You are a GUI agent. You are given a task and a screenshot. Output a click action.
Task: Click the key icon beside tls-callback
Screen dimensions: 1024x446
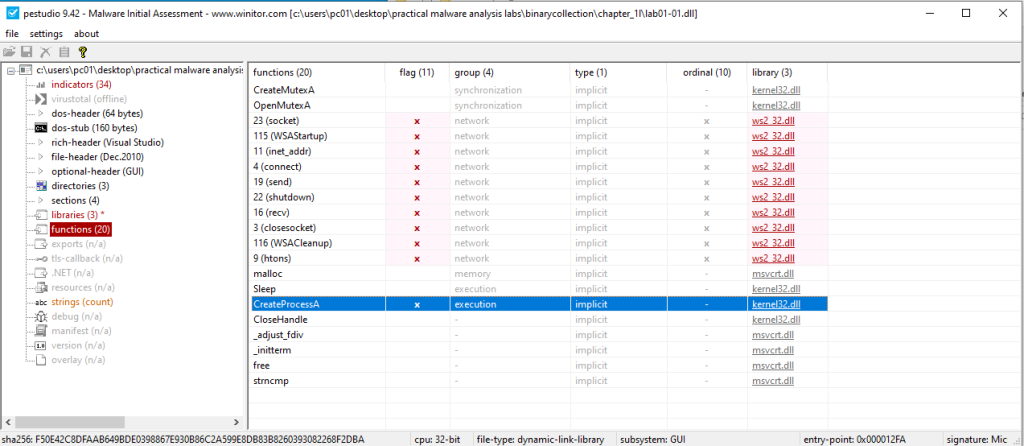pos(40,258)
